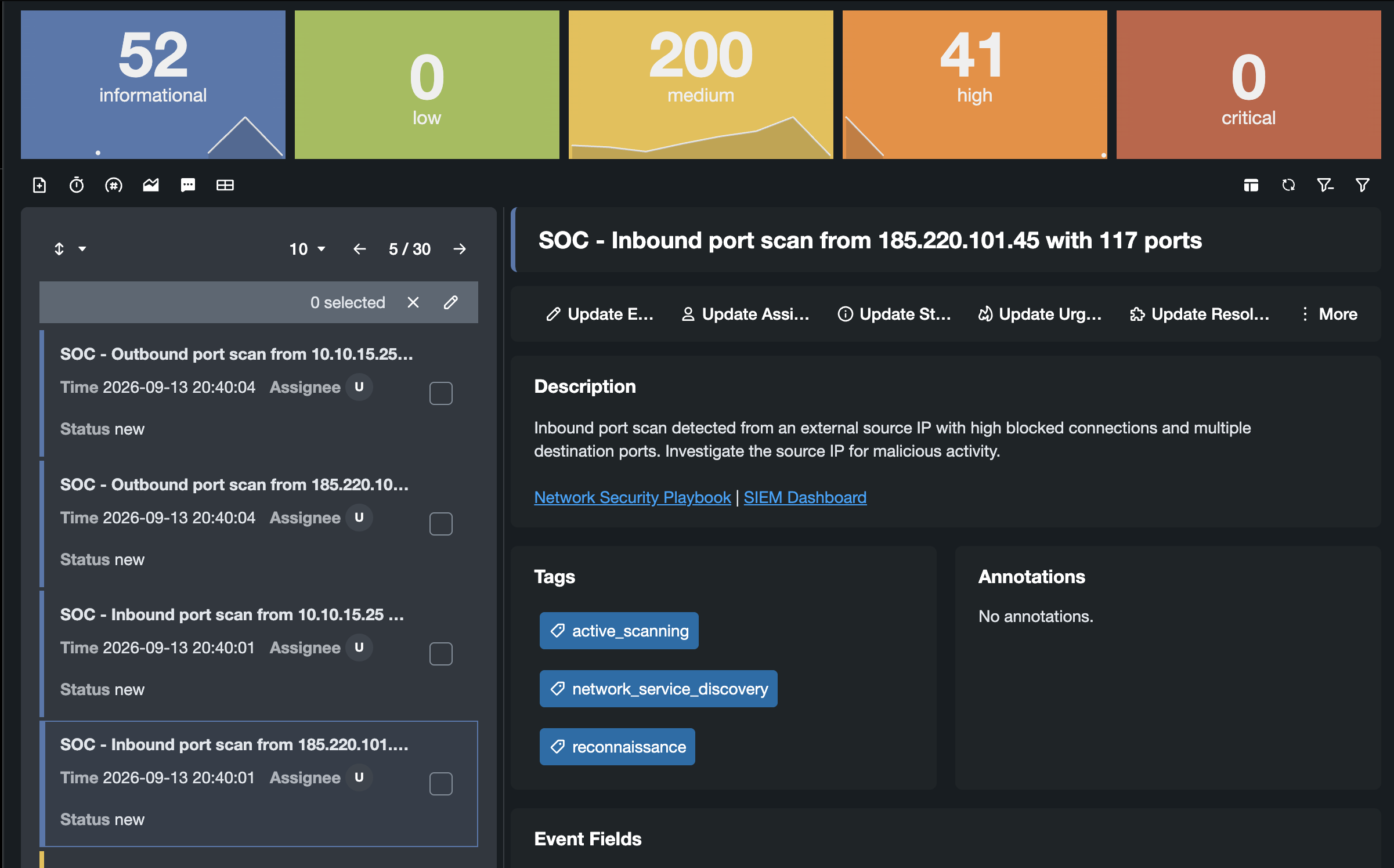Click the active_scanning tag

pyautogui.click(x=619, y=631)
